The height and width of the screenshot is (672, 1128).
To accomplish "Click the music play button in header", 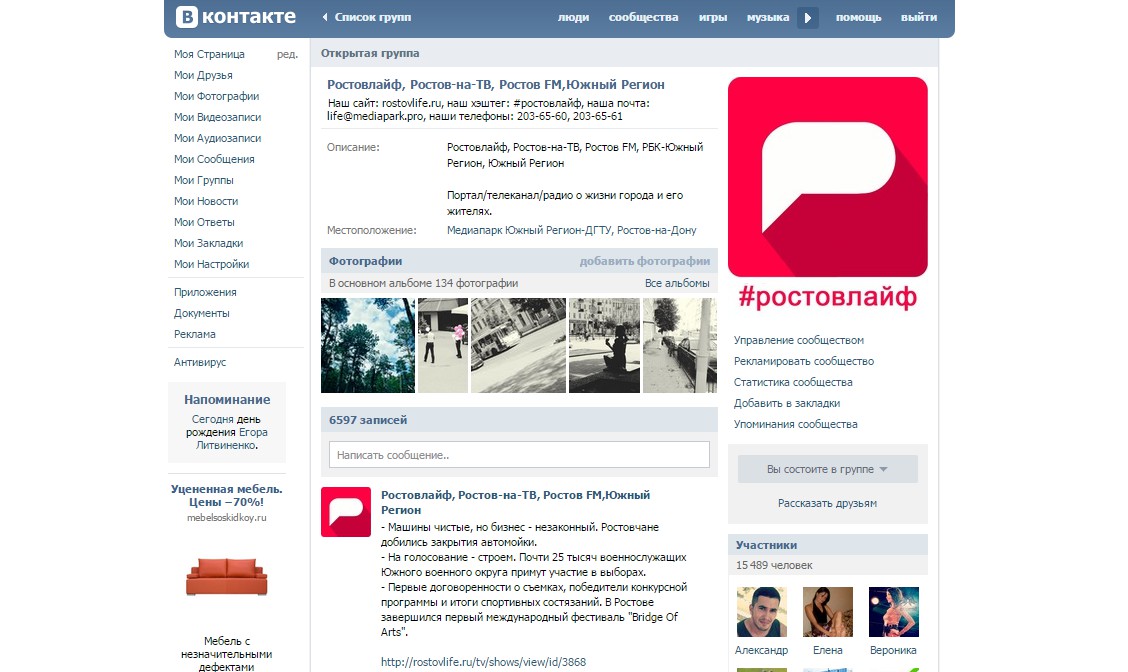I will pos(807,18).
